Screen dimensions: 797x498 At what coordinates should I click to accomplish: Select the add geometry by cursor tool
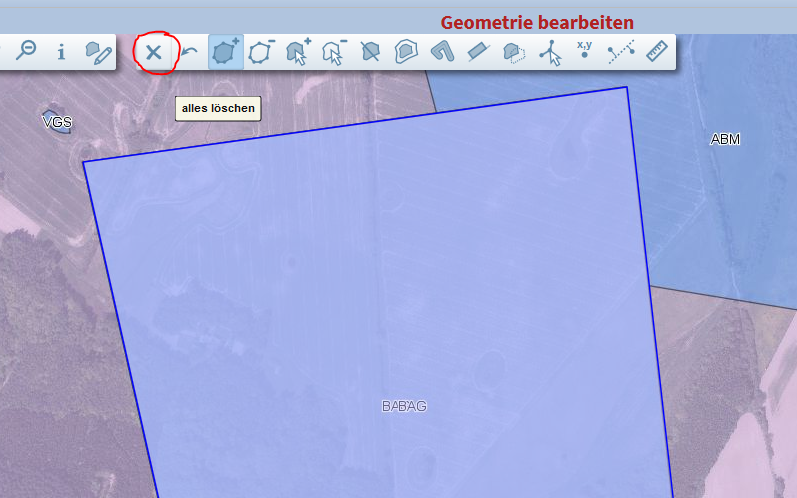(x=298, y=52)
